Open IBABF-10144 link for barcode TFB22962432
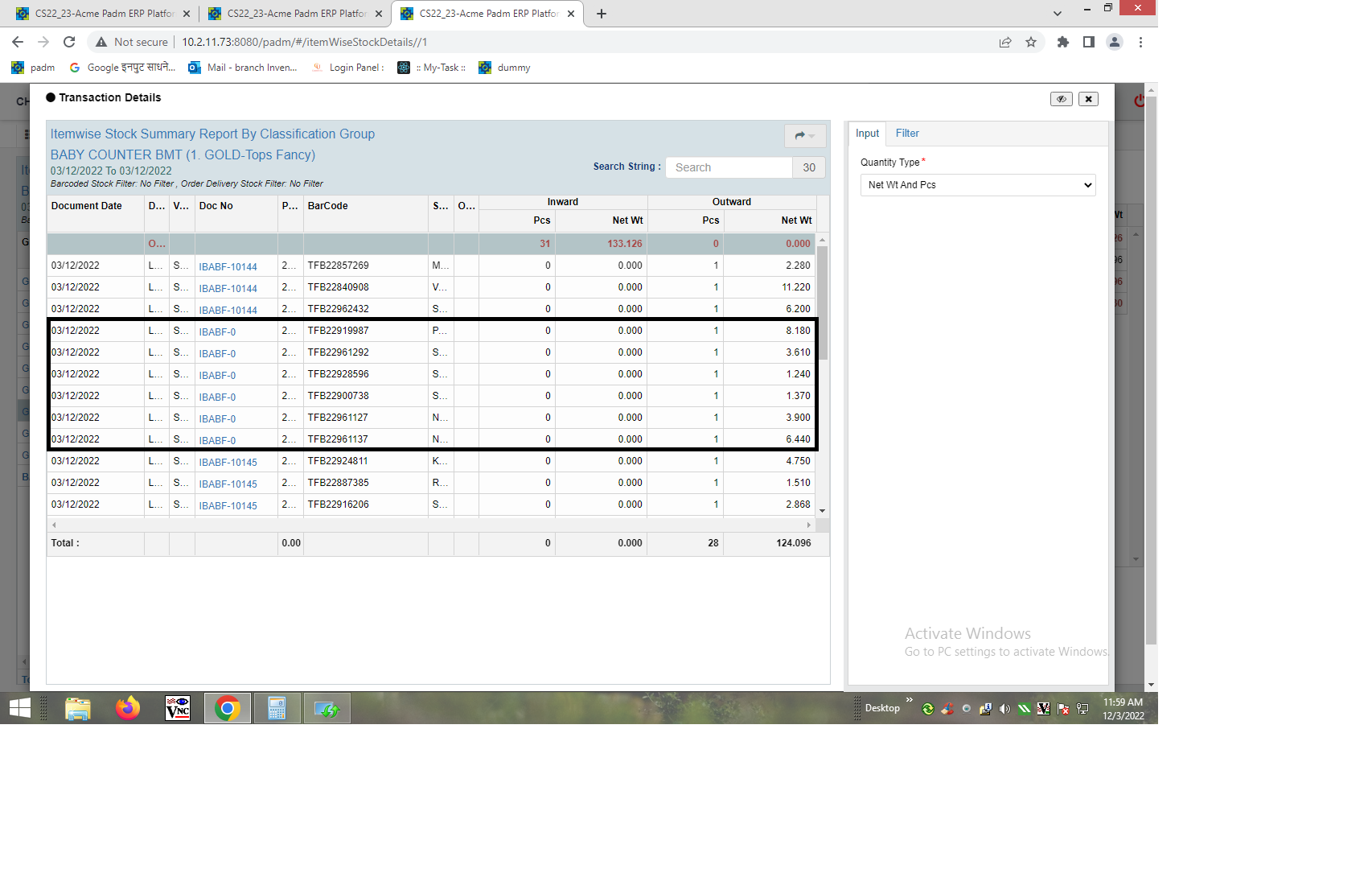The width and height of the screenshot is (1372, 869). [228, 311]
